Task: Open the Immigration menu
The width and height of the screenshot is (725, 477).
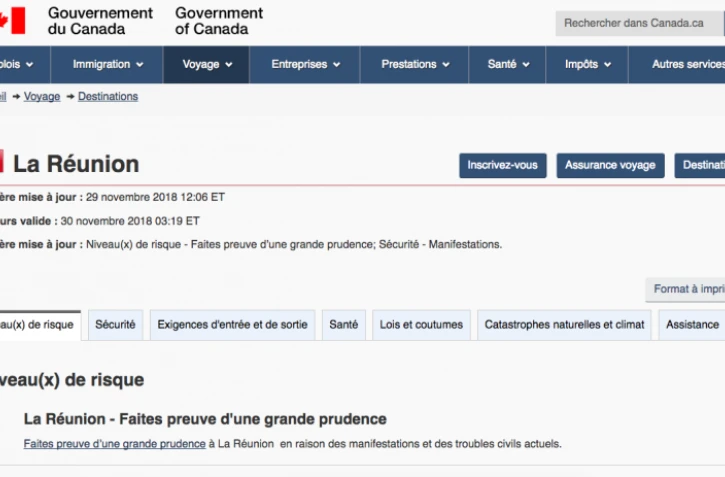Action: [107, 64]
